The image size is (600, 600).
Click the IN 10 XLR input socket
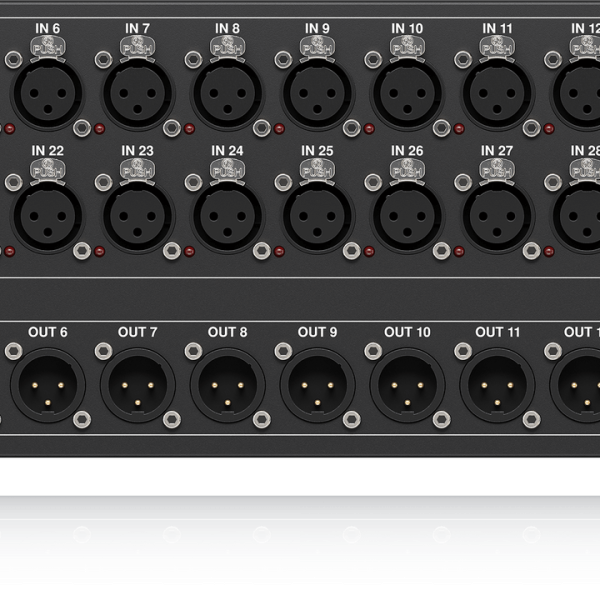point(408,94)
